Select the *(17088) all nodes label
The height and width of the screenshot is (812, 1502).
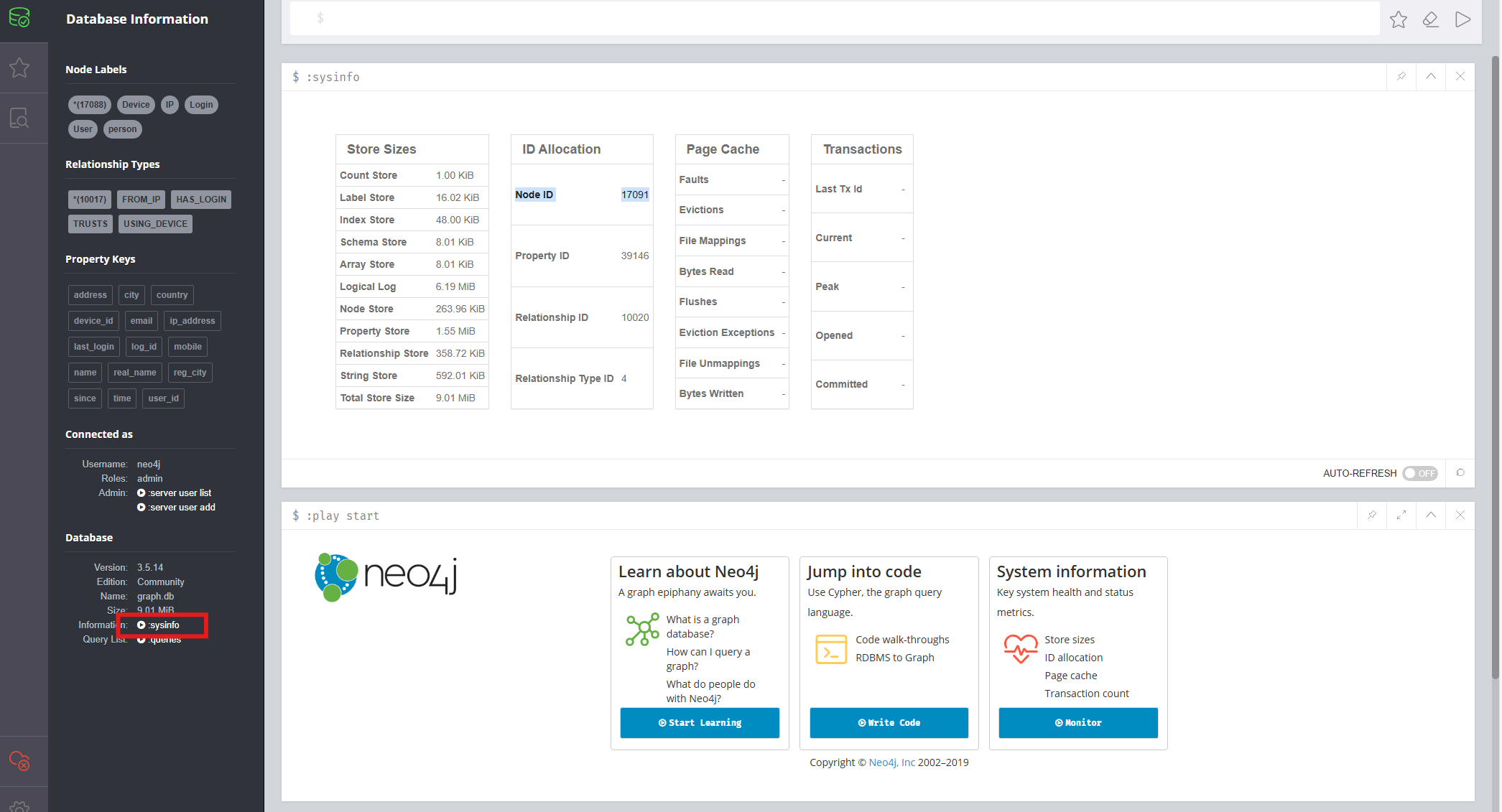[x=90, y=105]
